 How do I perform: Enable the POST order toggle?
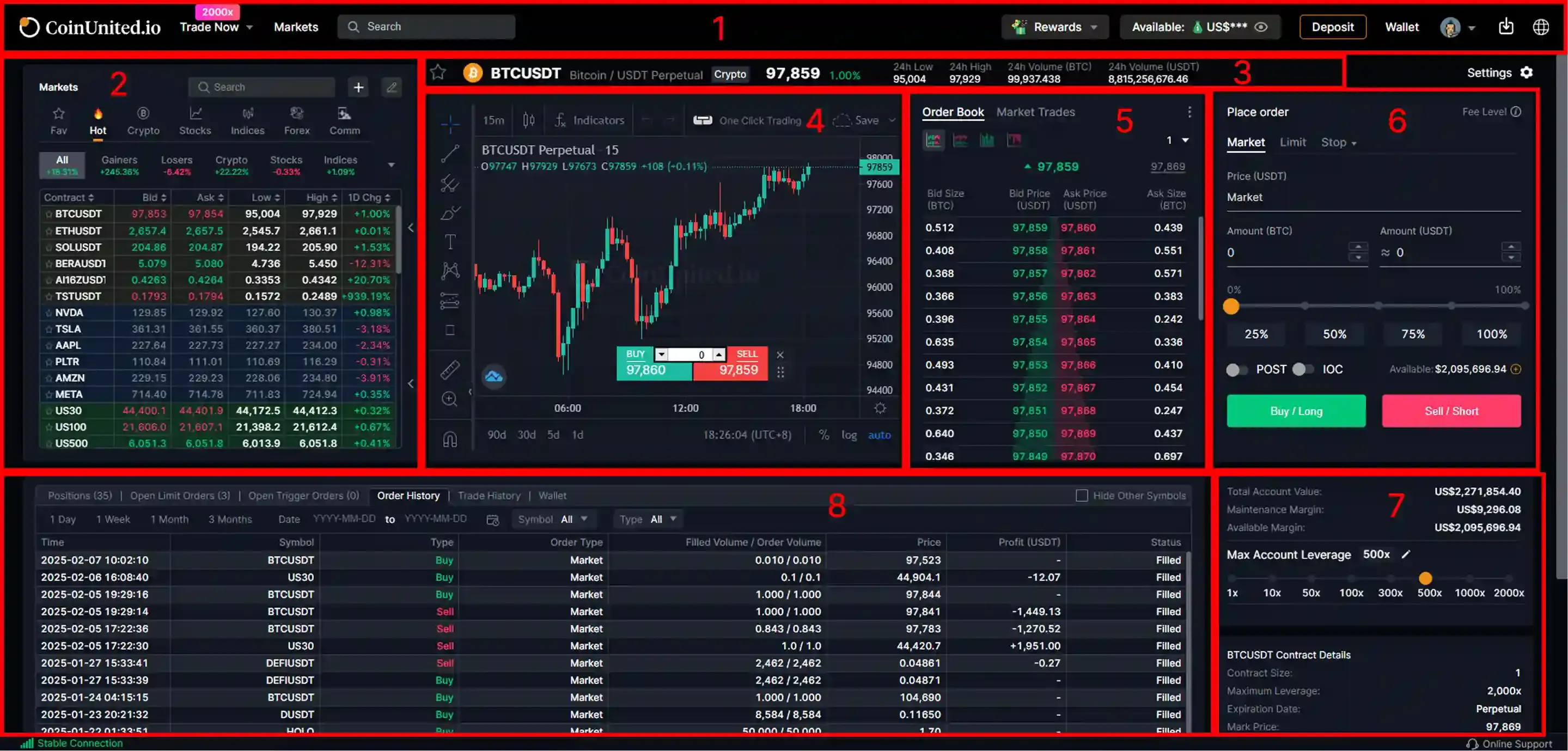point(1236,369)
